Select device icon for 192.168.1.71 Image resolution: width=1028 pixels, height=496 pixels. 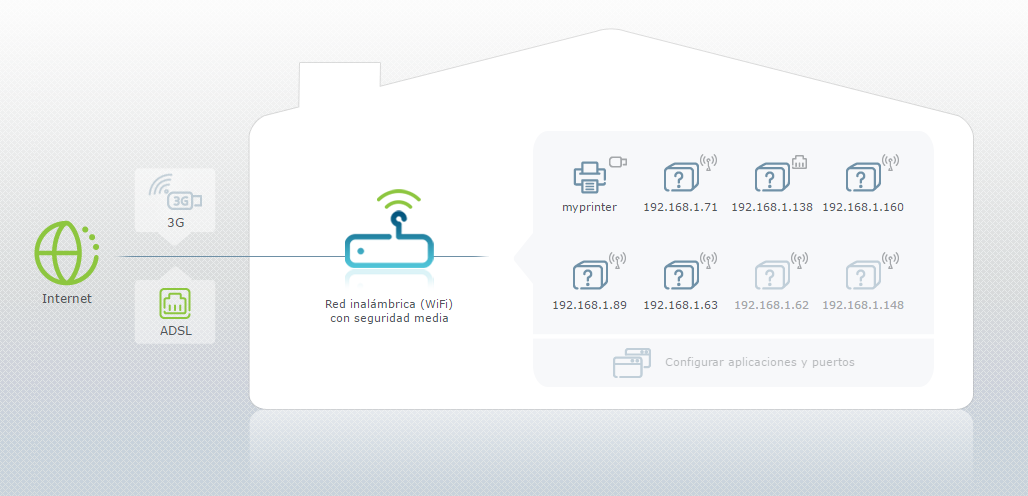pyautogui.click(x=681, y=178)
